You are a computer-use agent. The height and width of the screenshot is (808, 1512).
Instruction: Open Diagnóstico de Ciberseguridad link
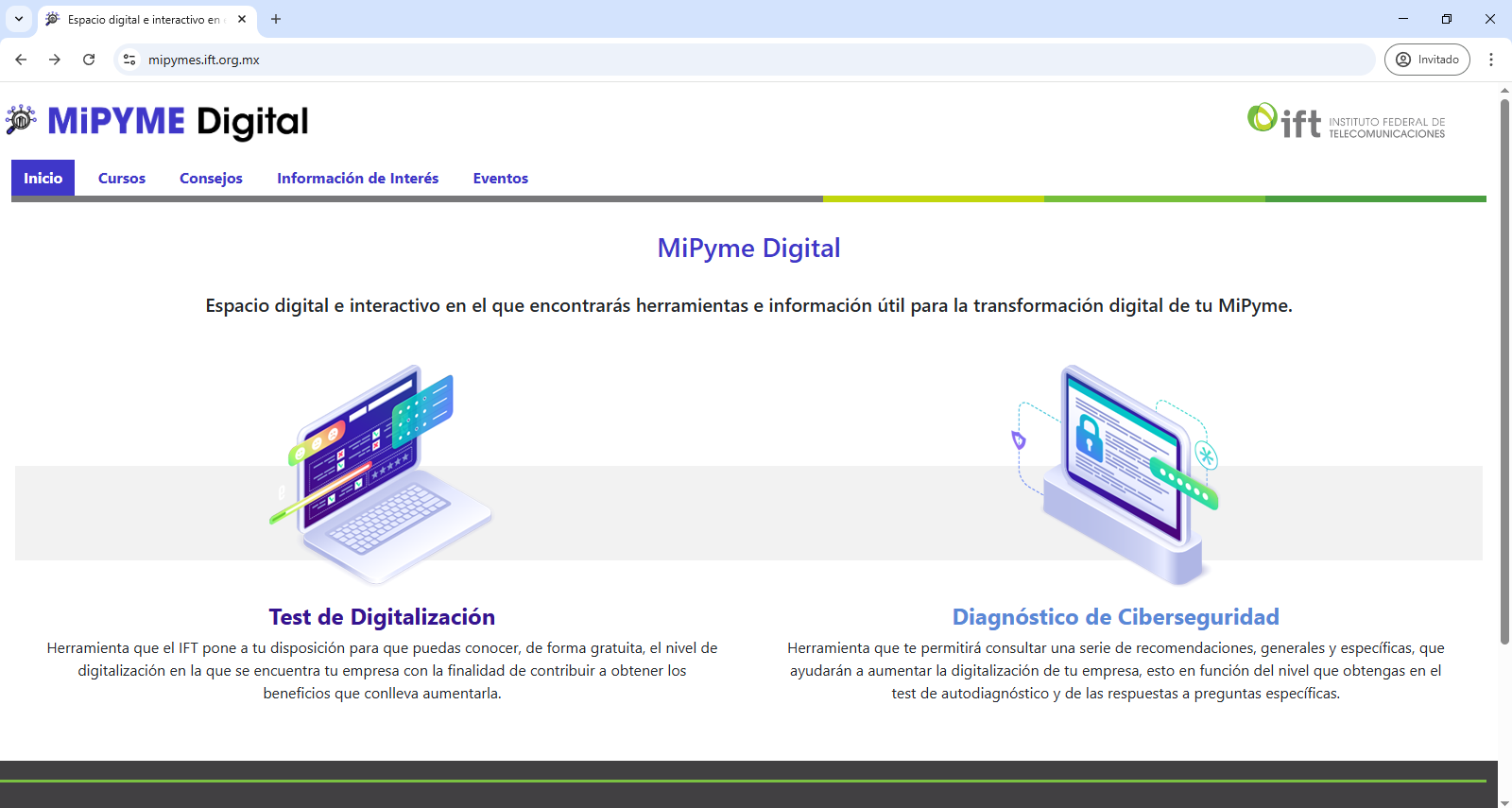point(1115,617)
